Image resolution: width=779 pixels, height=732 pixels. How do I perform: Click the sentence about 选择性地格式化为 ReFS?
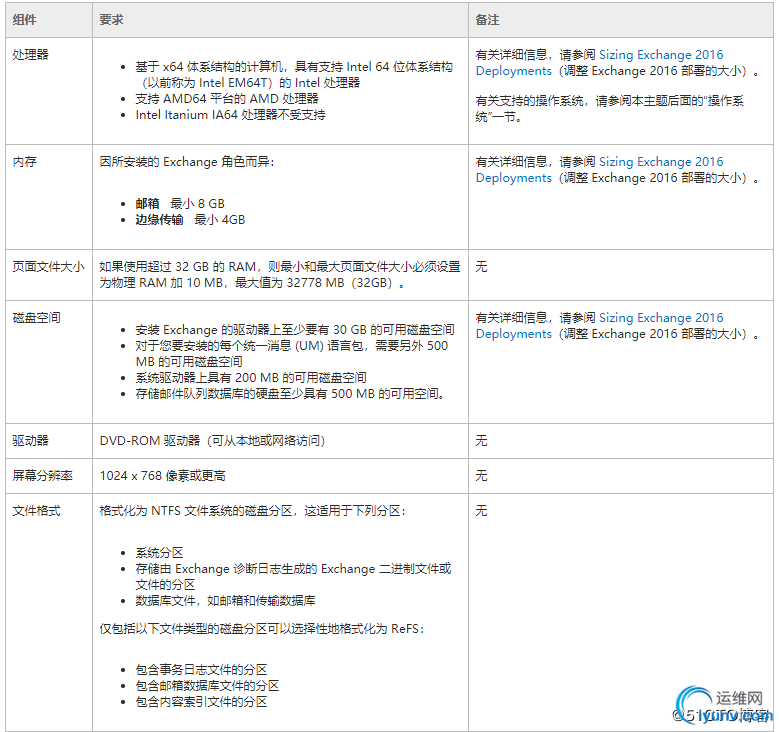coord(261,629)
